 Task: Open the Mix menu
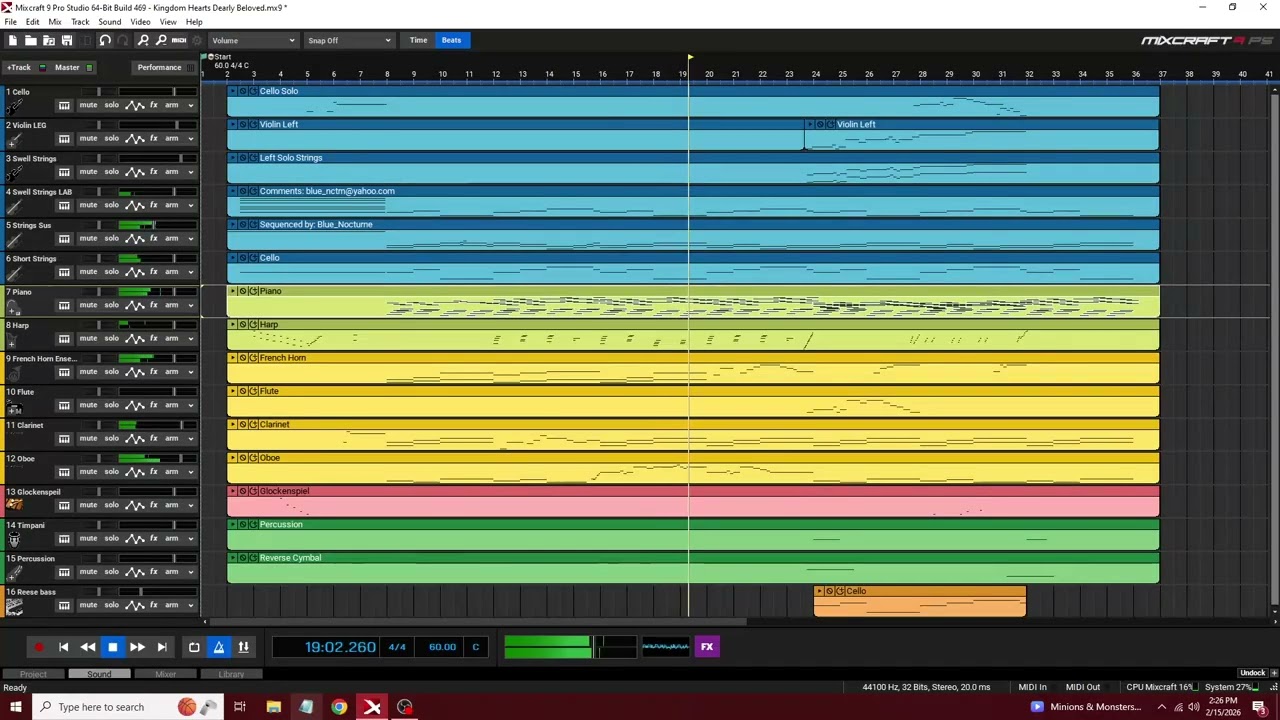pos(55,22)
